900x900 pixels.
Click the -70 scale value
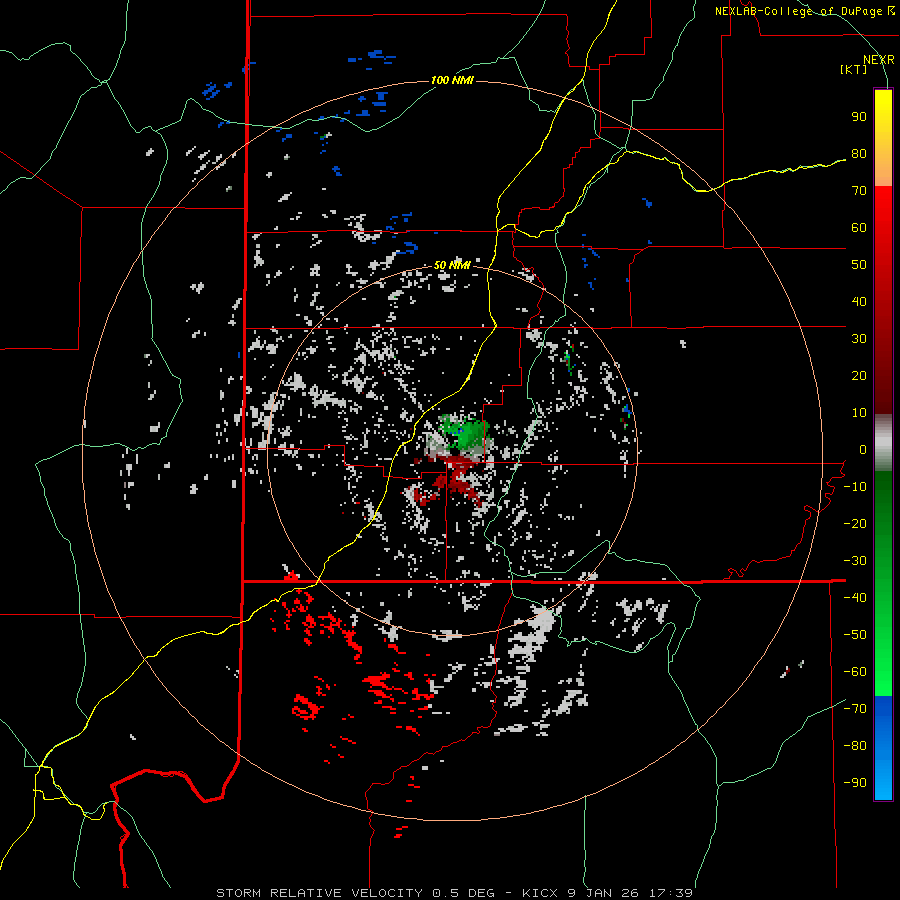(855, 709)
